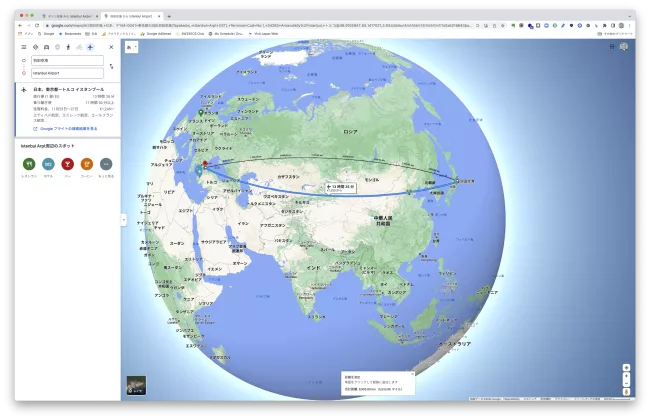The image size is (650, 420).
Task: Click the Hotels nearby category icon
Action: tap(48, 164)
